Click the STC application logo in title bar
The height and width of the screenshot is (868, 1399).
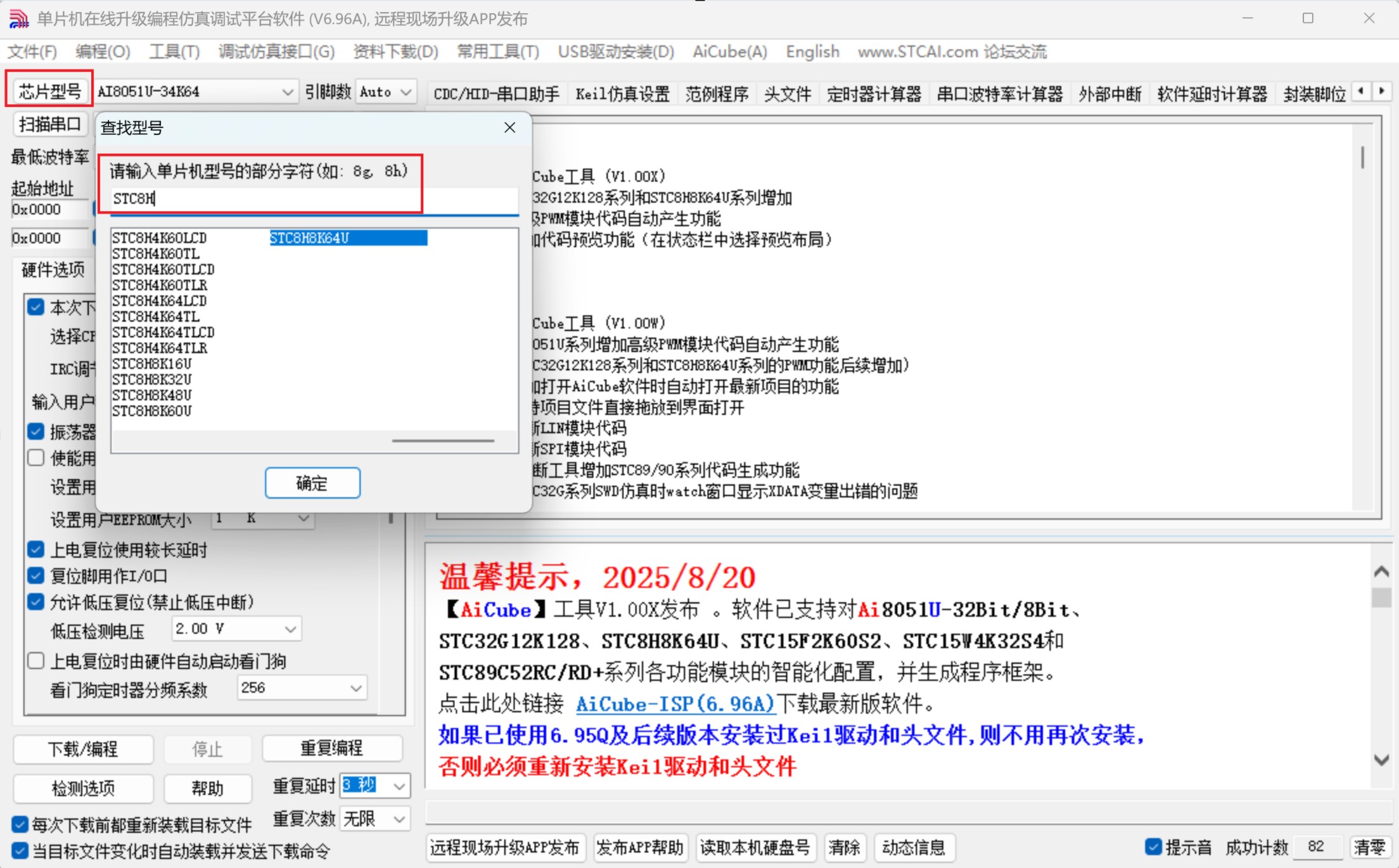[19, 18]
